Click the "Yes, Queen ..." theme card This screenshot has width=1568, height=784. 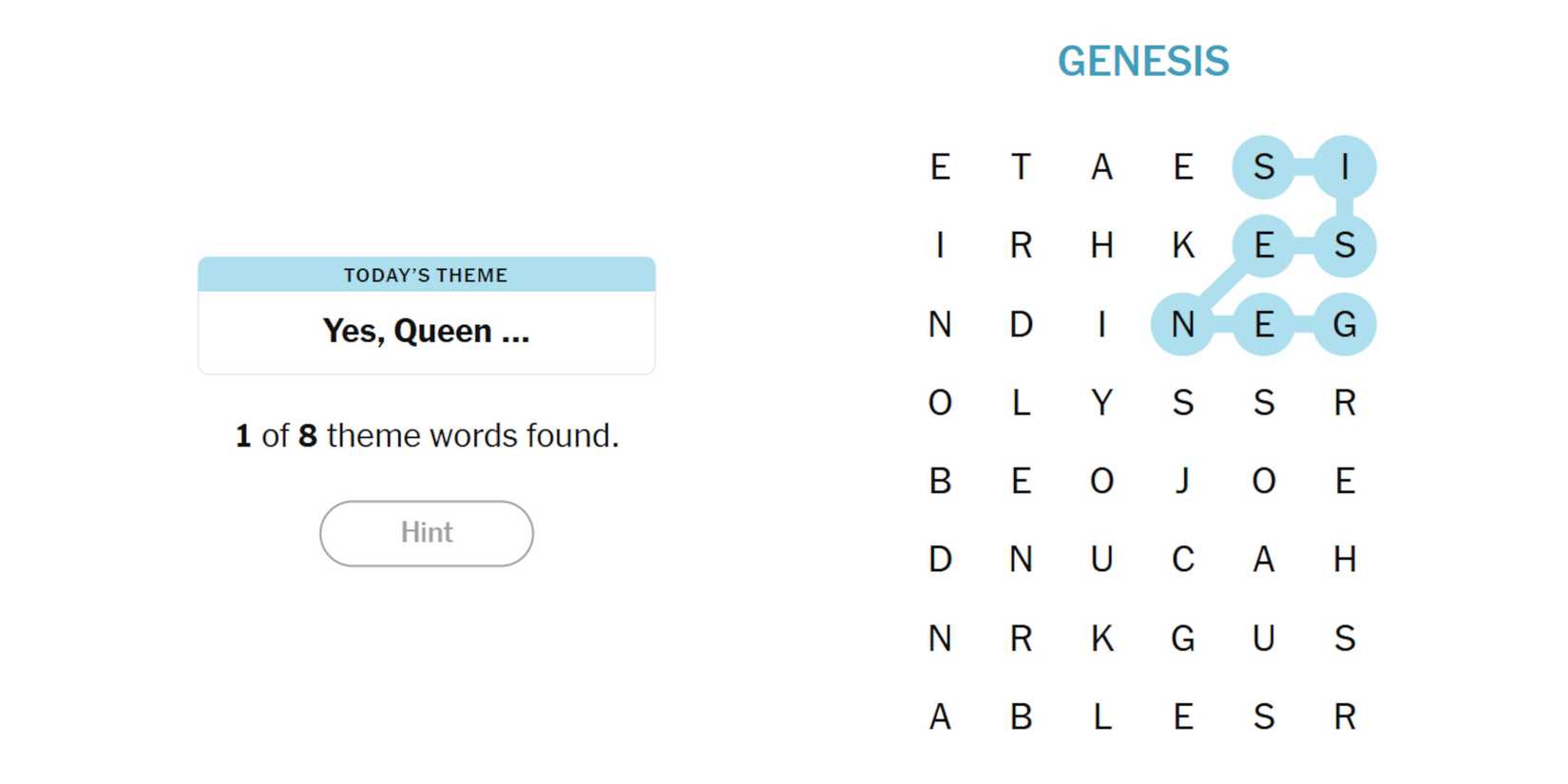click(426, 330)
